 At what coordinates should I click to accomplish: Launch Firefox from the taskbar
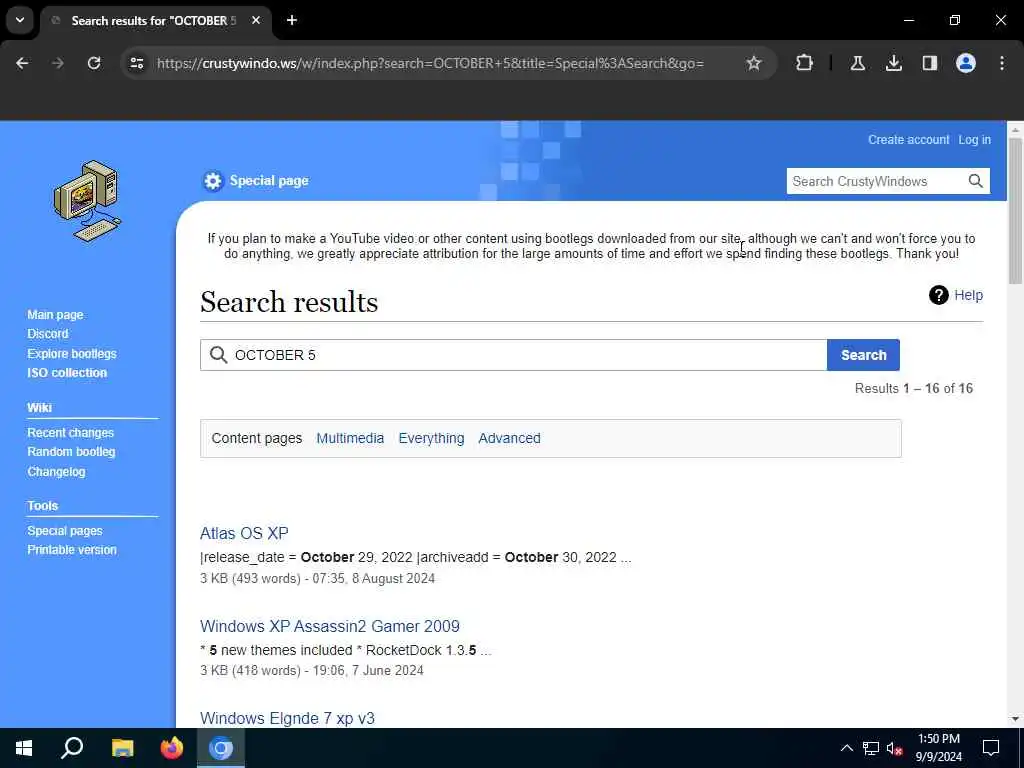click(172, 748)
